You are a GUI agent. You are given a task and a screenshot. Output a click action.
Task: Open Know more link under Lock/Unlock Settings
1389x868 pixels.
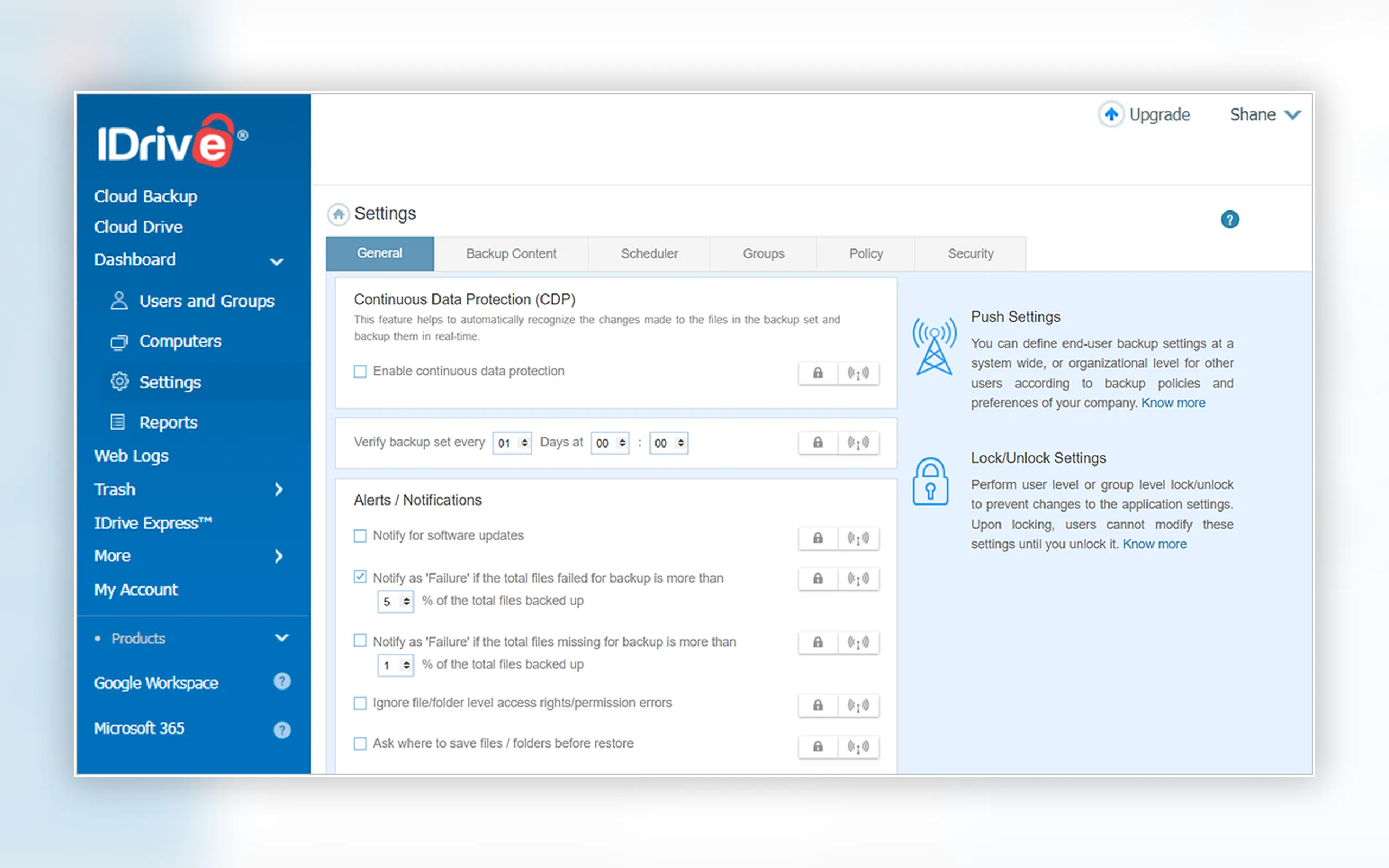coord(1154,544)
